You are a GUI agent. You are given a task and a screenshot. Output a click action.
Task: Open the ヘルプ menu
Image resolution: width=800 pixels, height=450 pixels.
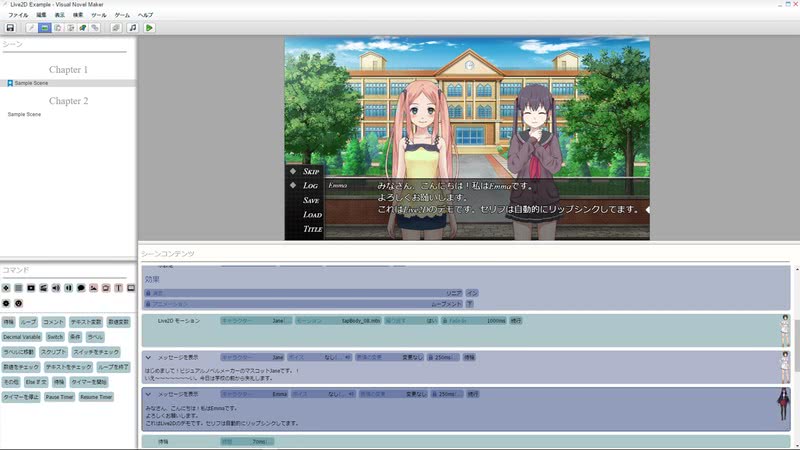(145, 15)
